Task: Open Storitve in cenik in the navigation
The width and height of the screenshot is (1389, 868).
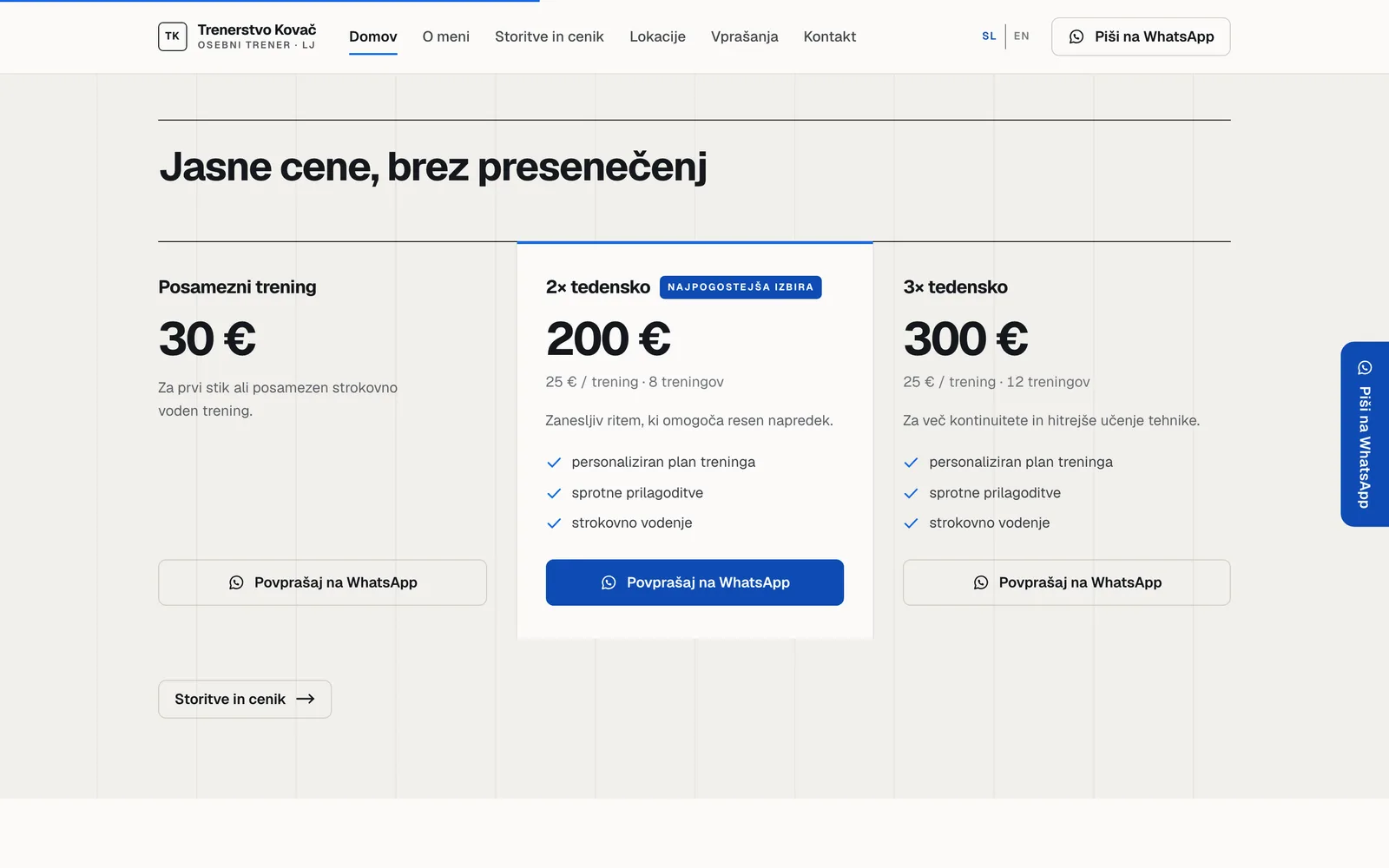Action: pyautogui.click(x=550, y=36)
